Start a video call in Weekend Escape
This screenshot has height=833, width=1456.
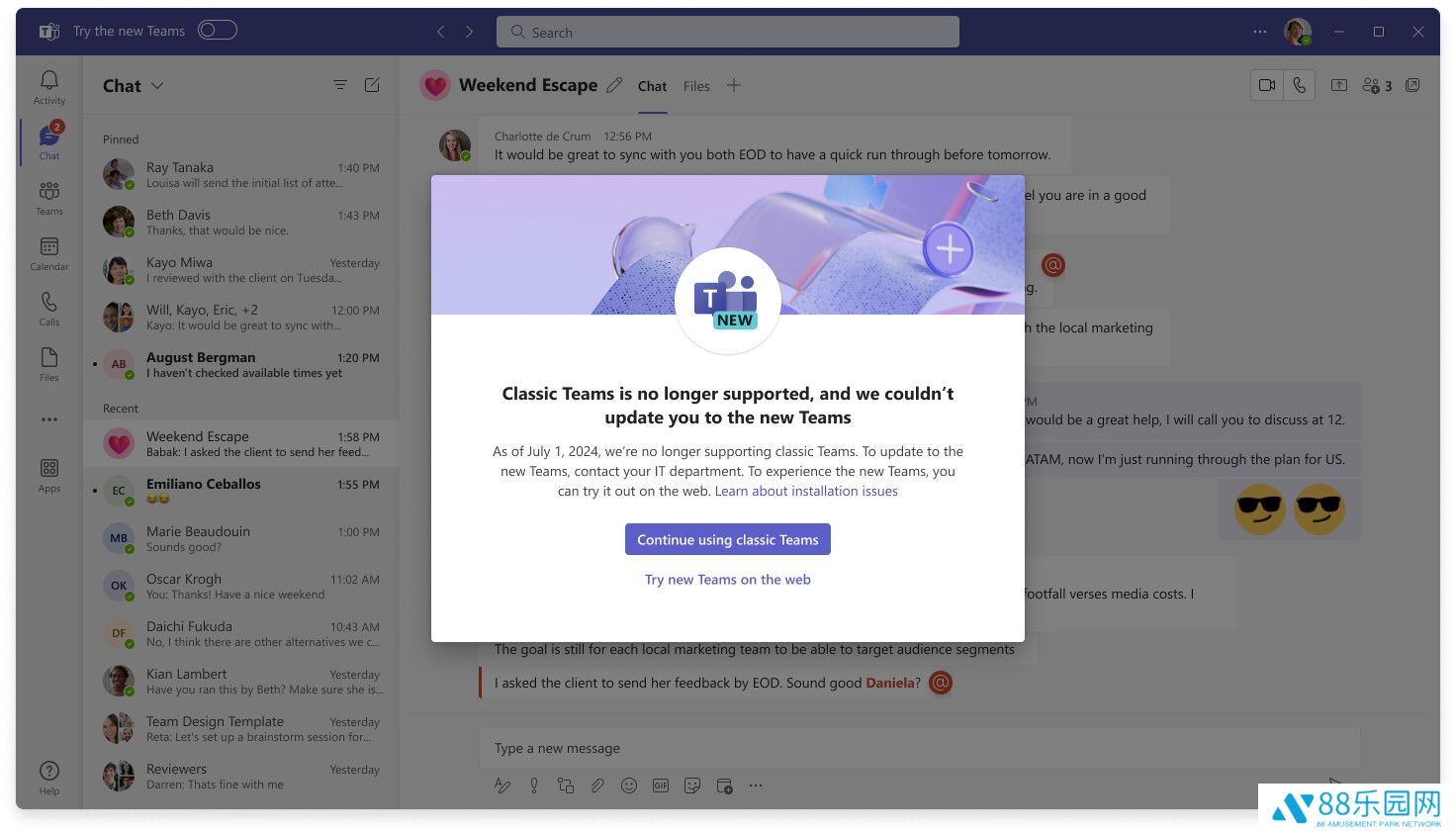[x=1266, y=86]
